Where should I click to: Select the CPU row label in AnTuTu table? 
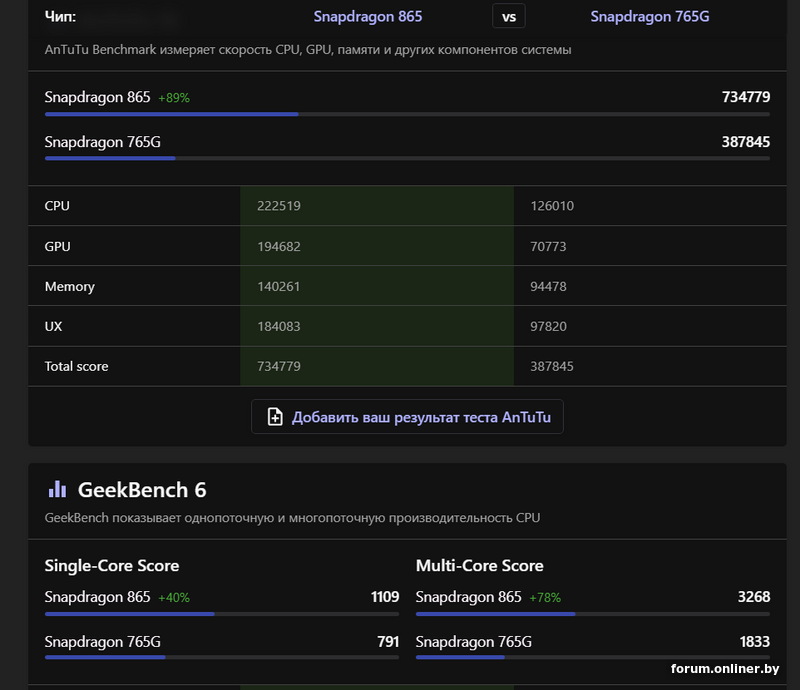pyautogui.click(x=57, y=206)
